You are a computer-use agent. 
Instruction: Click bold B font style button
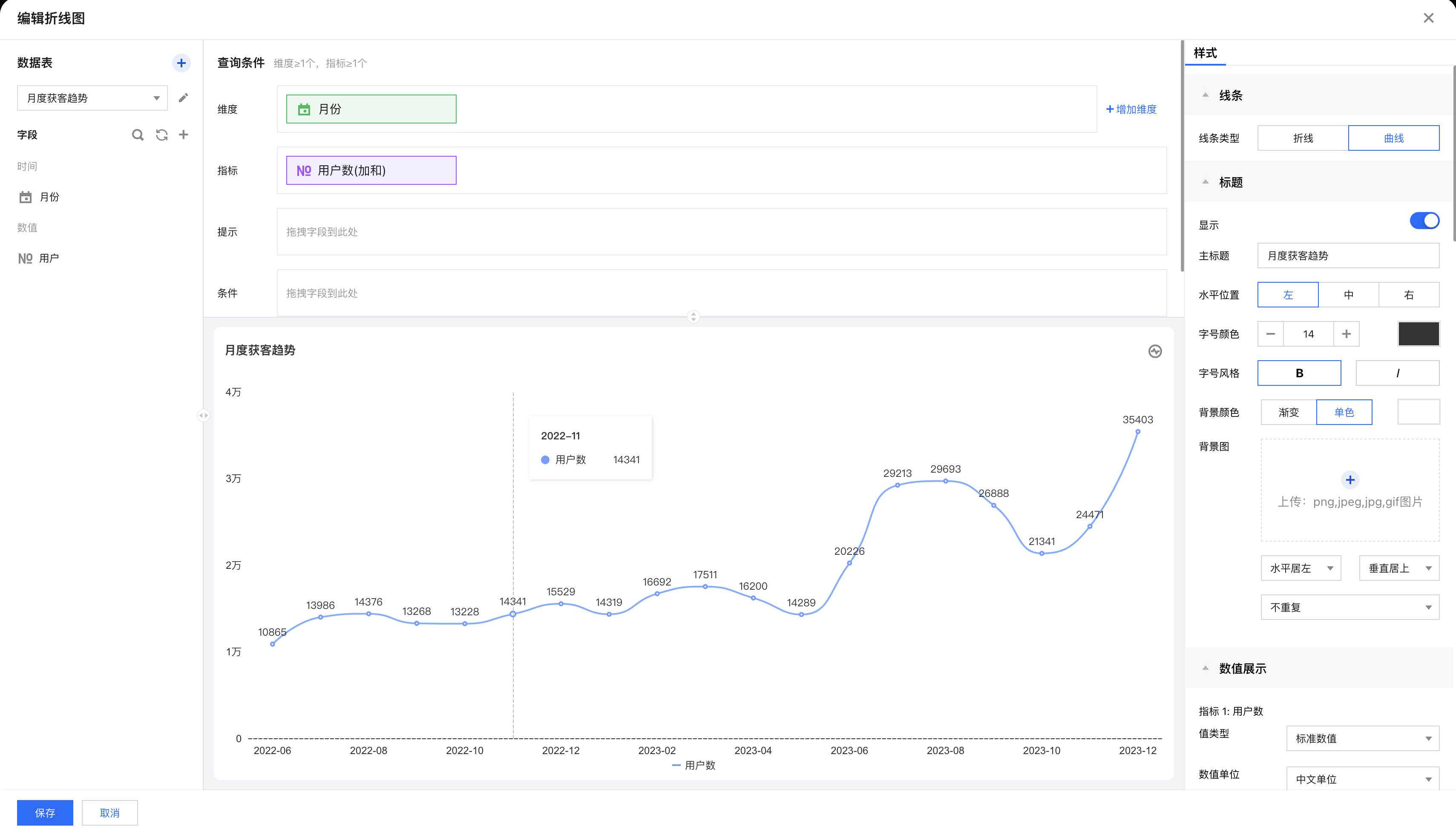click(1299, 373)
